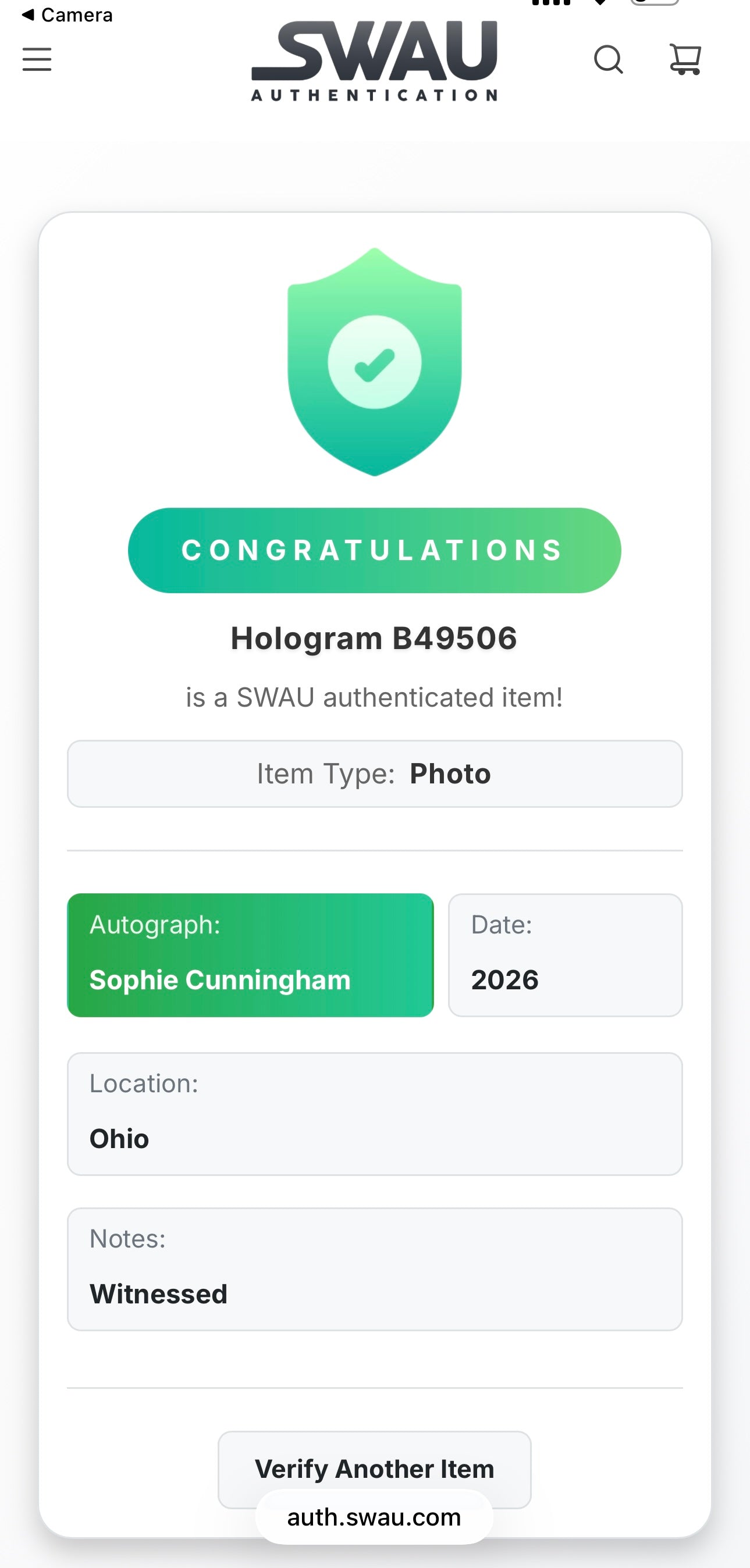Open the shopping cart icon
750x1568 pixels.
[x=685, y=59]
